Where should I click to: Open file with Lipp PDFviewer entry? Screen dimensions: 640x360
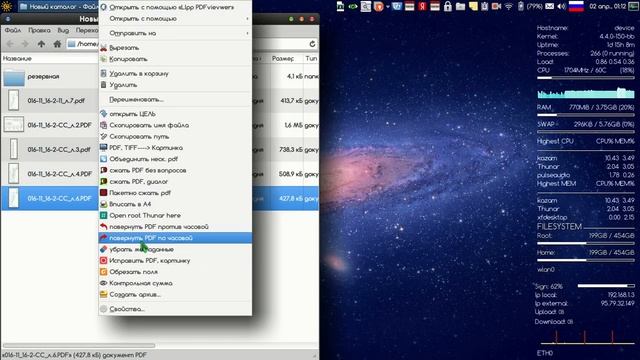[175, 7]
